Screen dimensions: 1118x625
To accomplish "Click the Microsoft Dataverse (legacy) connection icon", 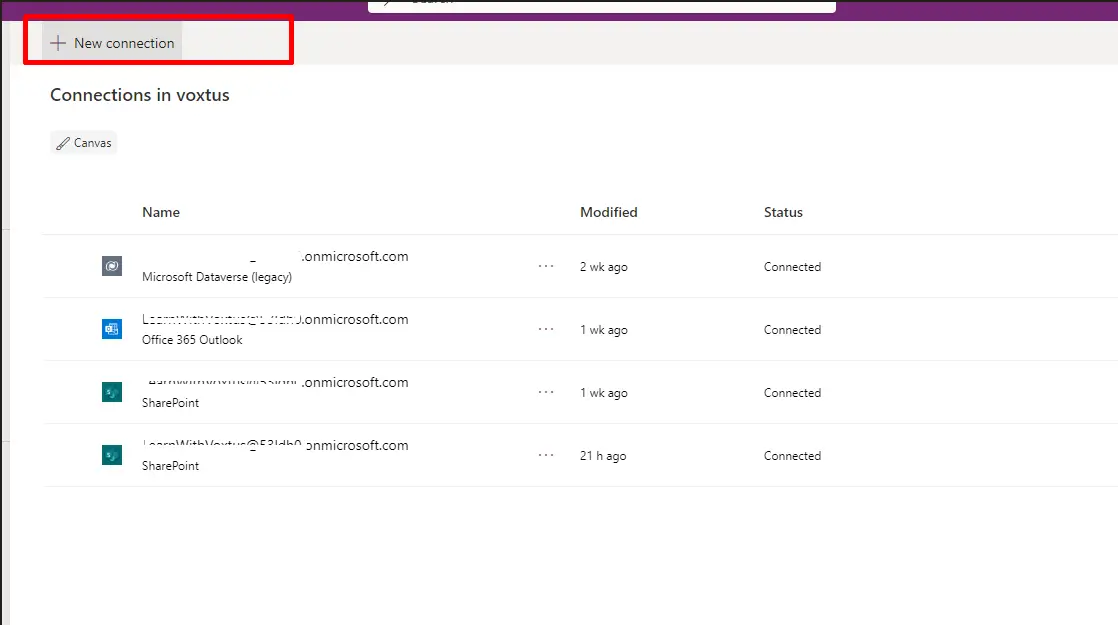I will click(112, 266).
